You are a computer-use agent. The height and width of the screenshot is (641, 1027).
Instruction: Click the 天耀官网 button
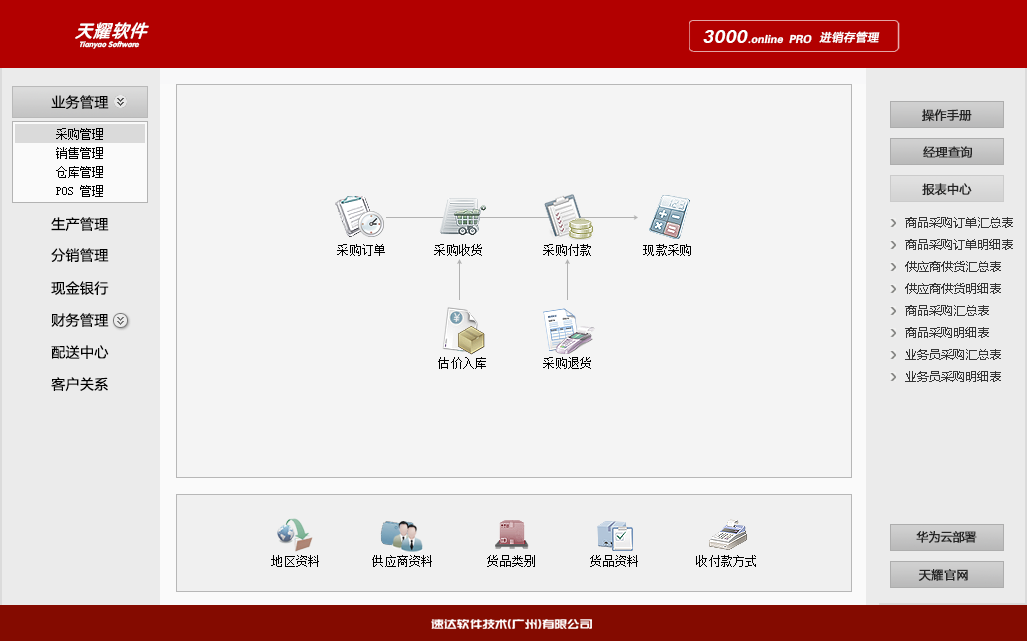click(946, 575)
